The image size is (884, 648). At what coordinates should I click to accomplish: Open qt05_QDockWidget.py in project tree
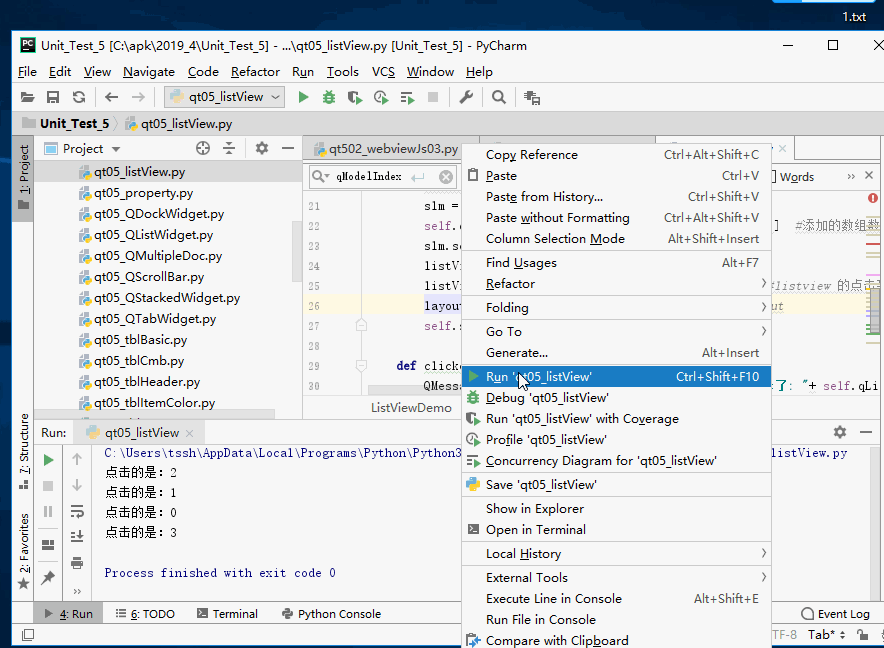click(x=158, y=214)
